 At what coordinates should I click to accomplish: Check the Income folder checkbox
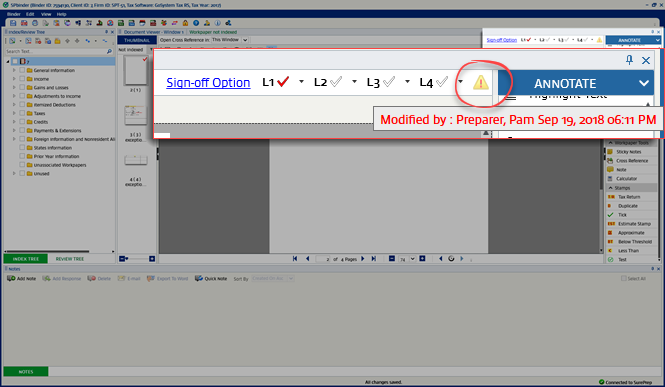22,79
